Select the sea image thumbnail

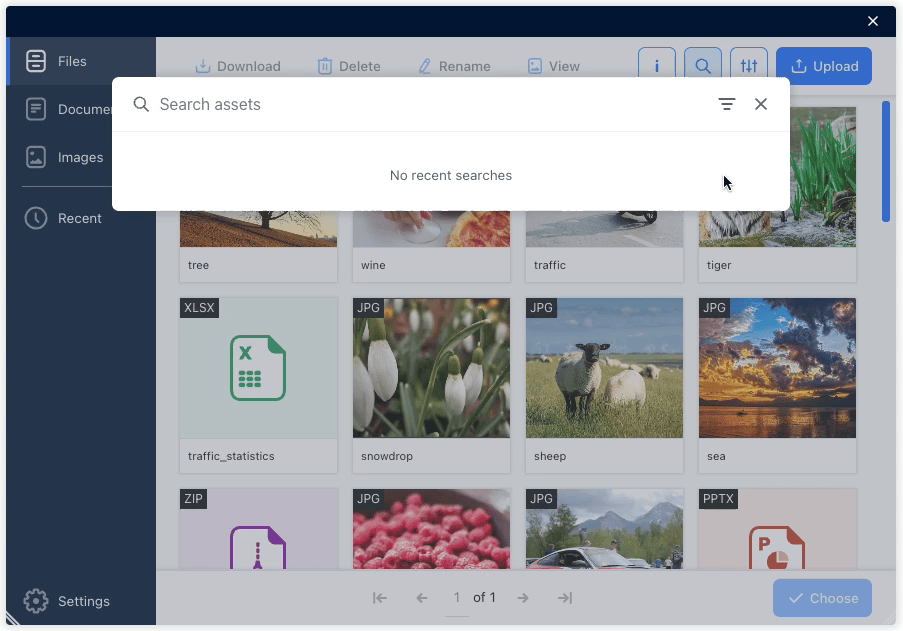coord(777,368)
